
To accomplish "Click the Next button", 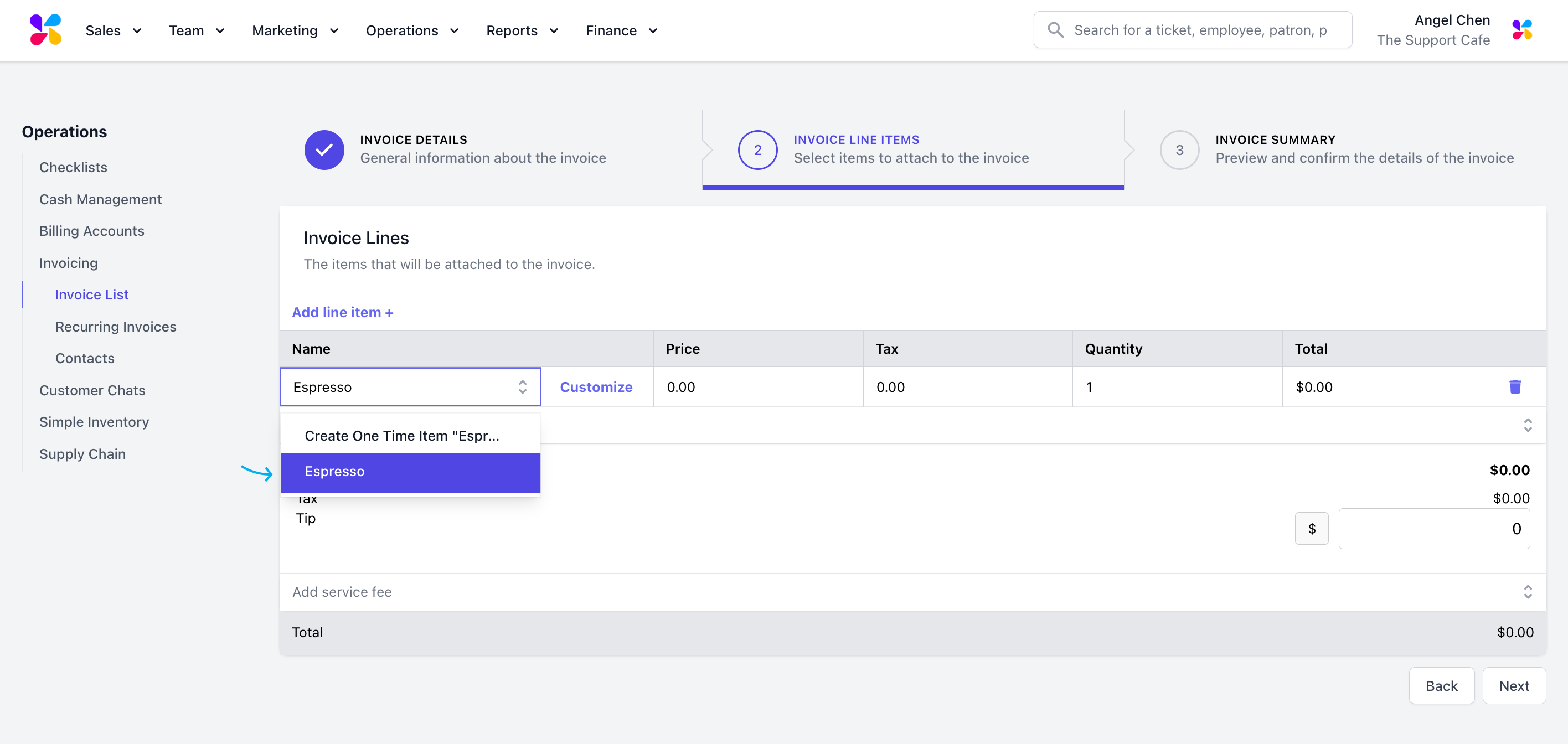I will point(1514,686).
